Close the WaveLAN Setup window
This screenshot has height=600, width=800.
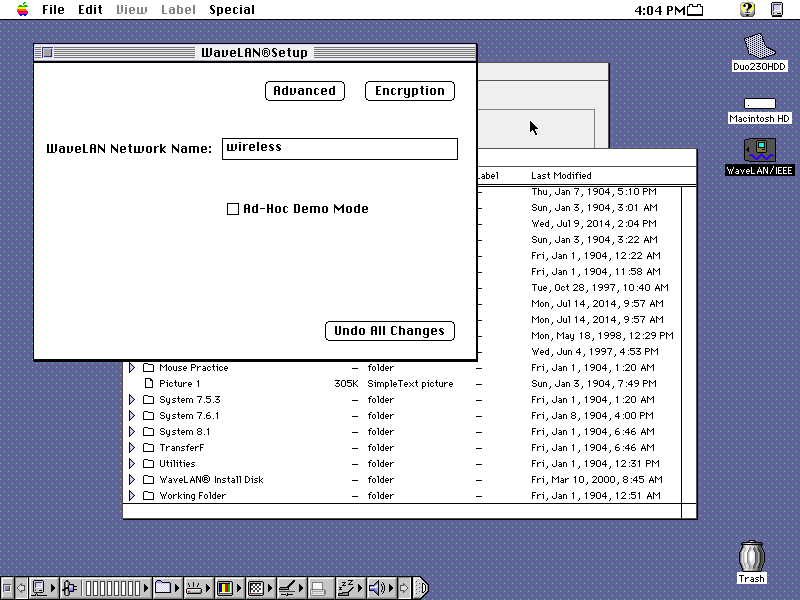pyautogui.click(x=47, y=52)
